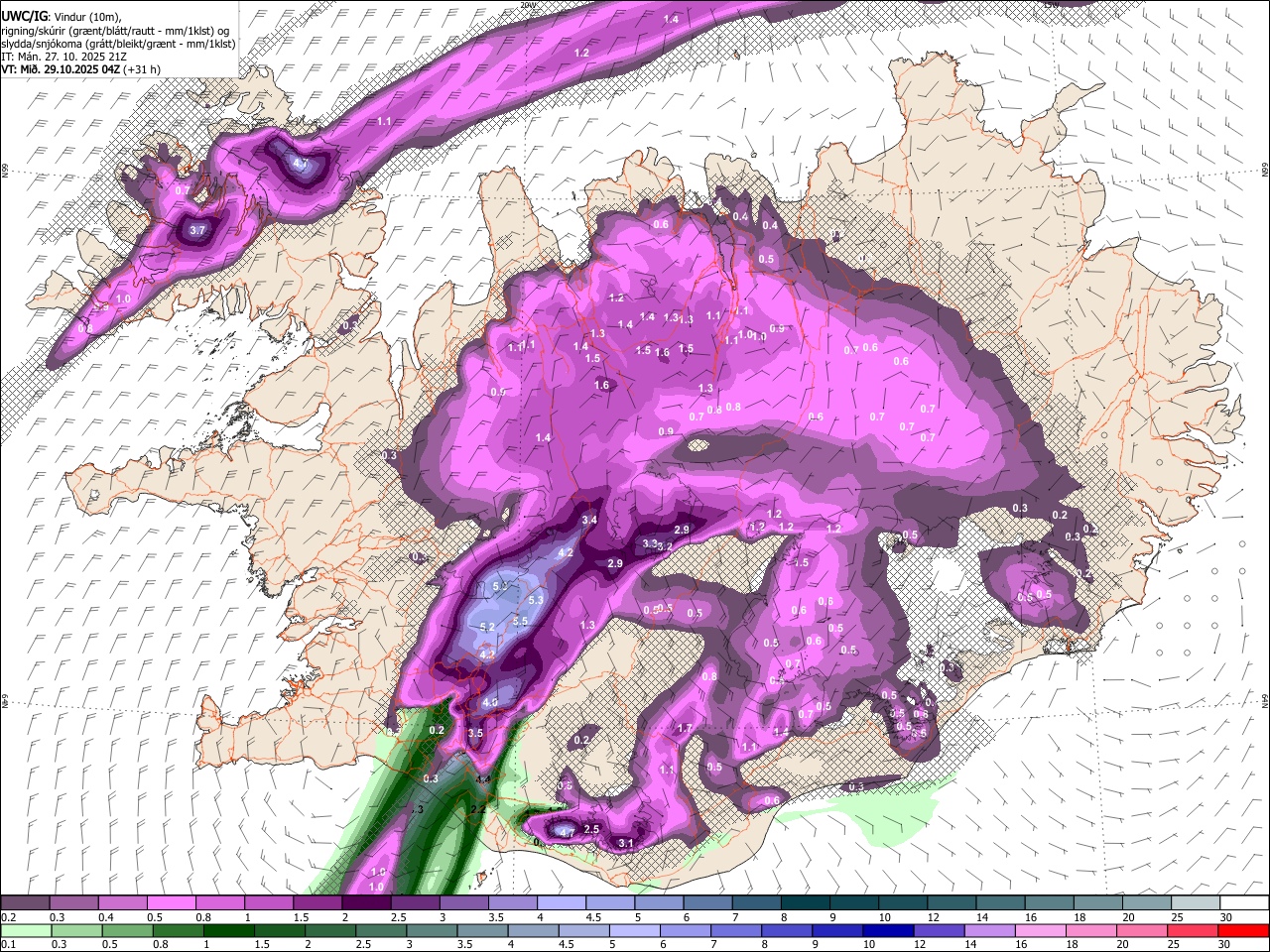Click the "slydda/snjókoma" legend description line
Screen dimensions: 1270x952
118,44
